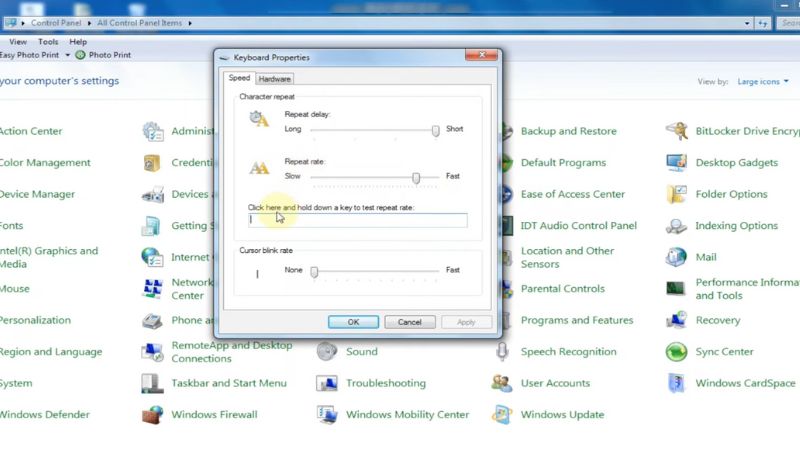Click Cancel in Keyboard Properties dialog
Image resolution: width=800 pixels, height=450 pixels.
click(410, 322)
